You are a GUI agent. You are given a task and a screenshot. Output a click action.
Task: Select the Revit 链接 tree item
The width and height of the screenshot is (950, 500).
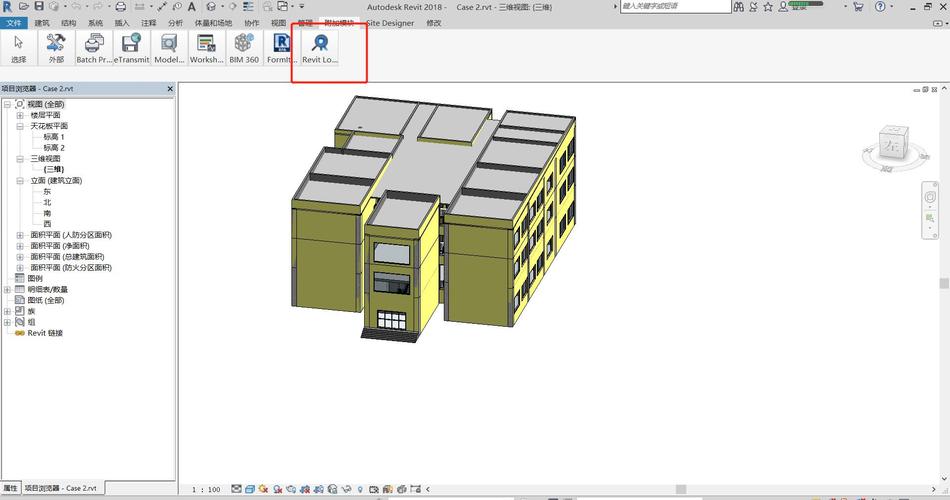pos(45,333)
